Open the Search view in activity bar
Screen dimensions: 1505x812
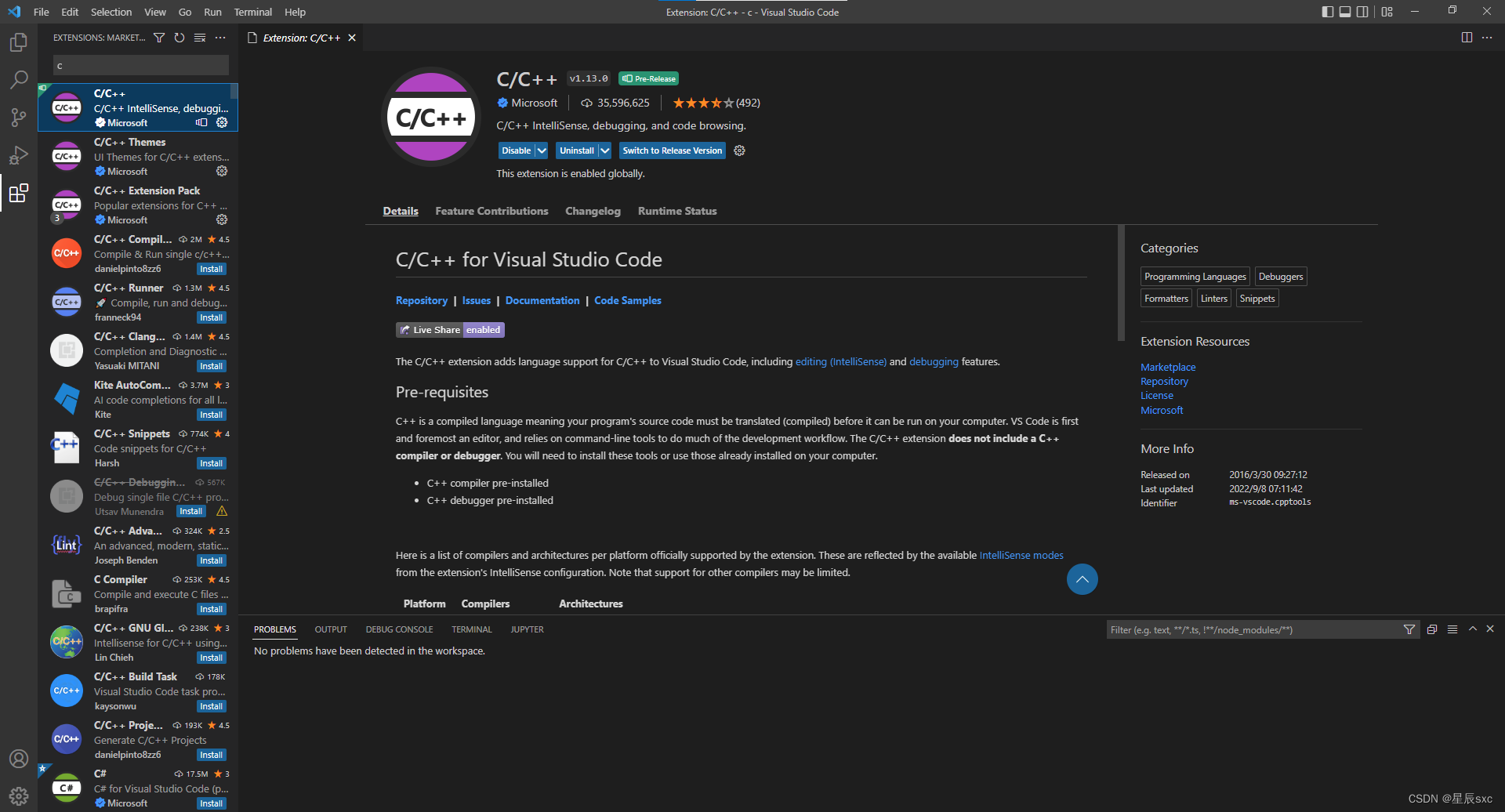click(x=19, y=79)
